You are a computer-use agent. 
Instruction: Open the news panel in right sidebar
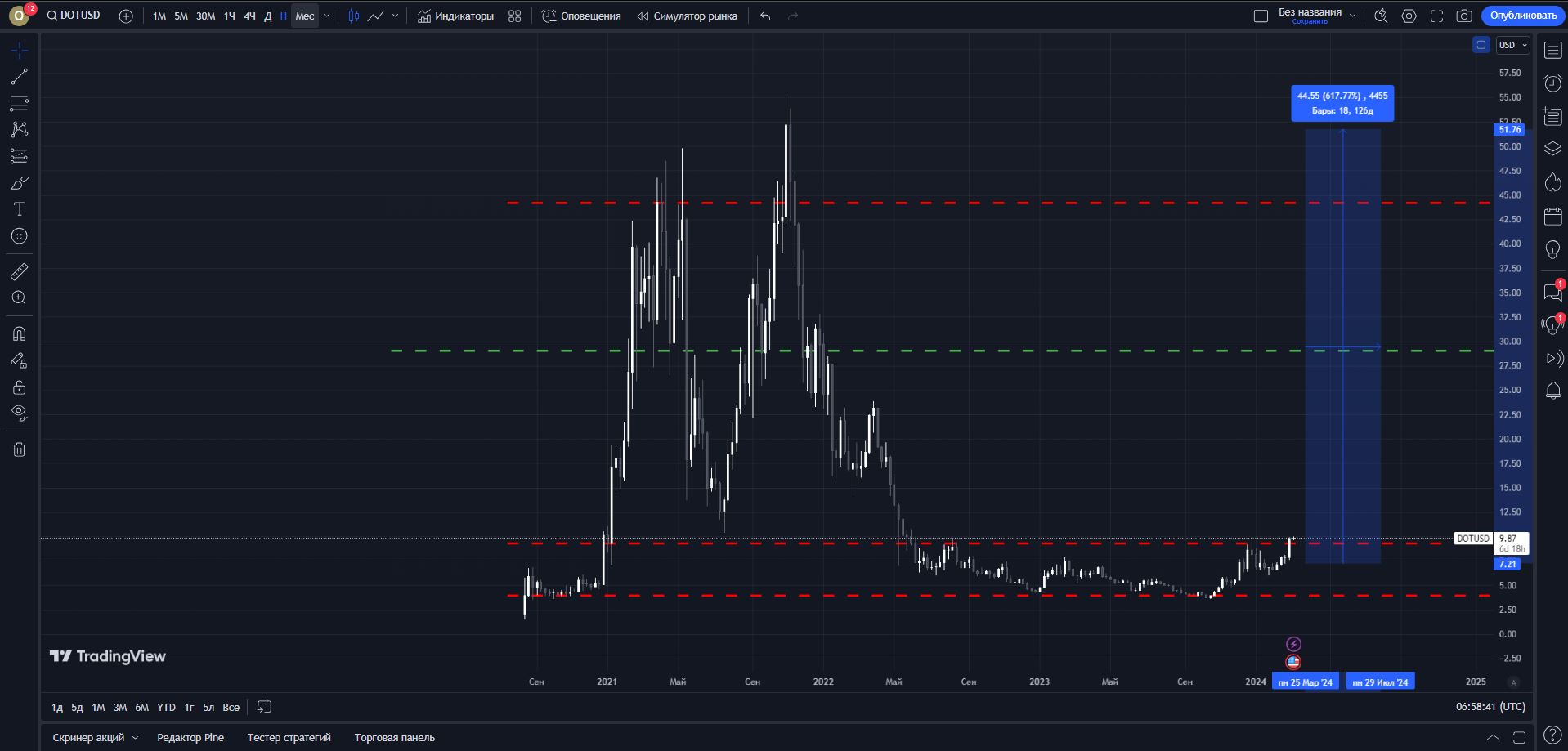click(1552, 117)
